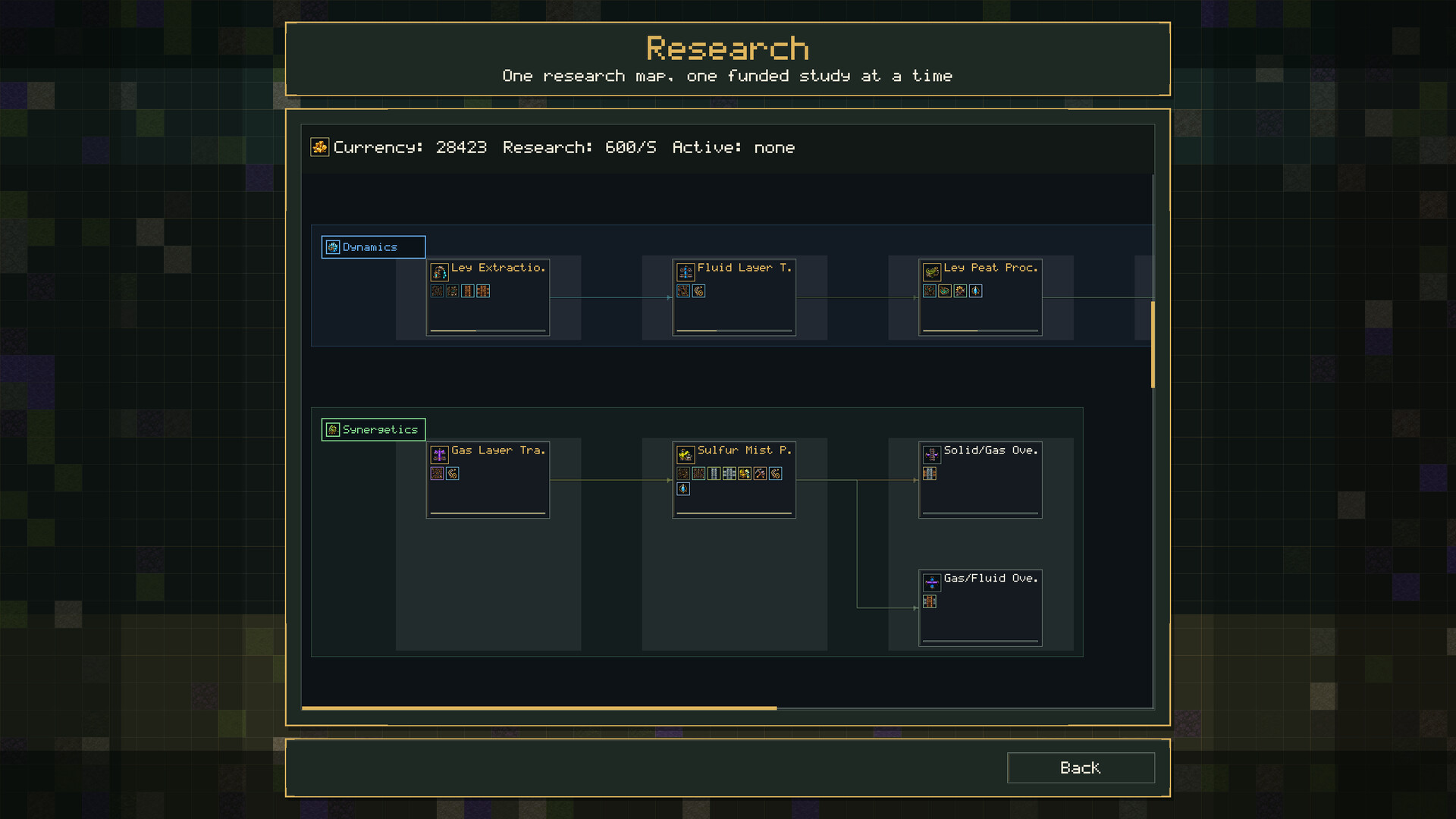The image size is (1456, 819).
Task: Click the Currency coin icon
Action: click(x=319, y=147)
